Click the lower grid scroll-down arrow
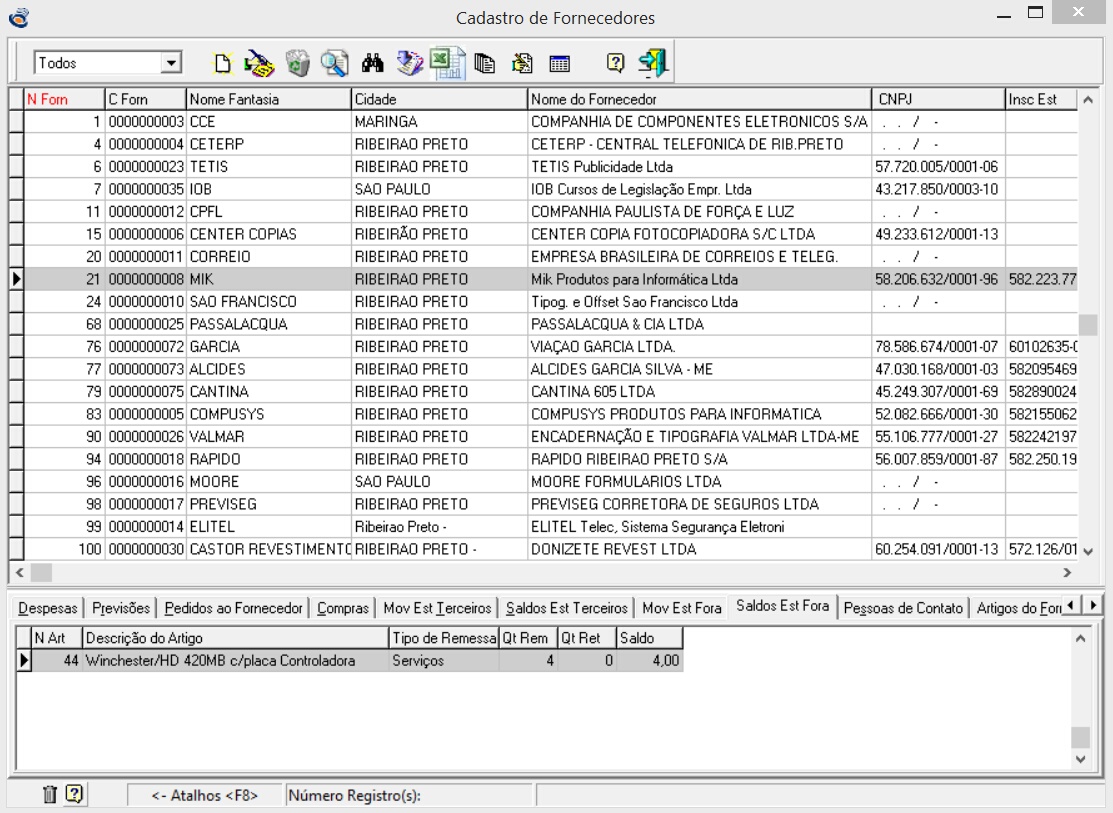The height and width of the screenshot is (813, 1113). click(x=1080, y=759)
